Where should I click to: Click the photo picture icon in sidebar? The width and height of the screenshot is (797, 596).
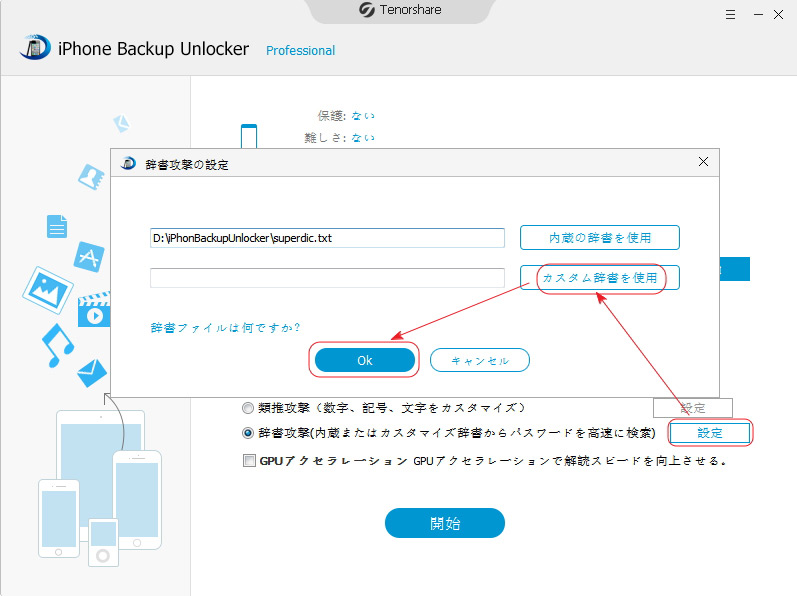[48, 290]
